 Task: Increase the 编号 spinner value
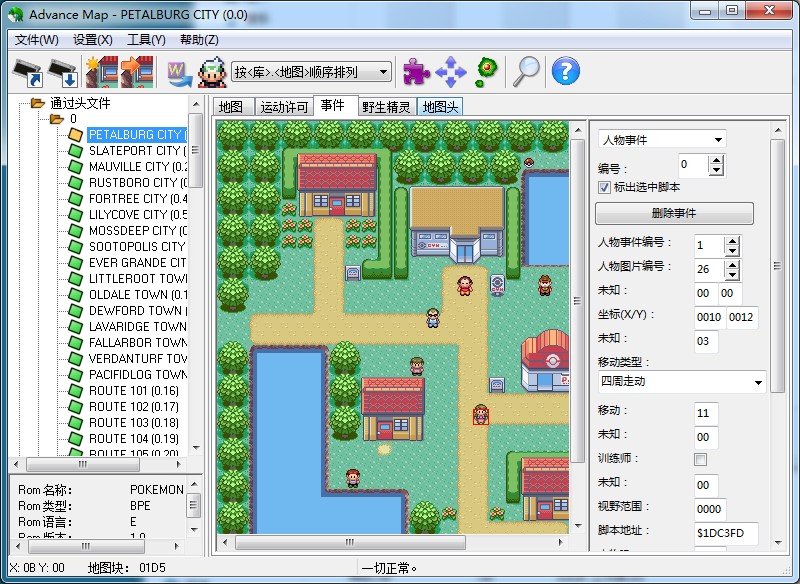[716, 160]
